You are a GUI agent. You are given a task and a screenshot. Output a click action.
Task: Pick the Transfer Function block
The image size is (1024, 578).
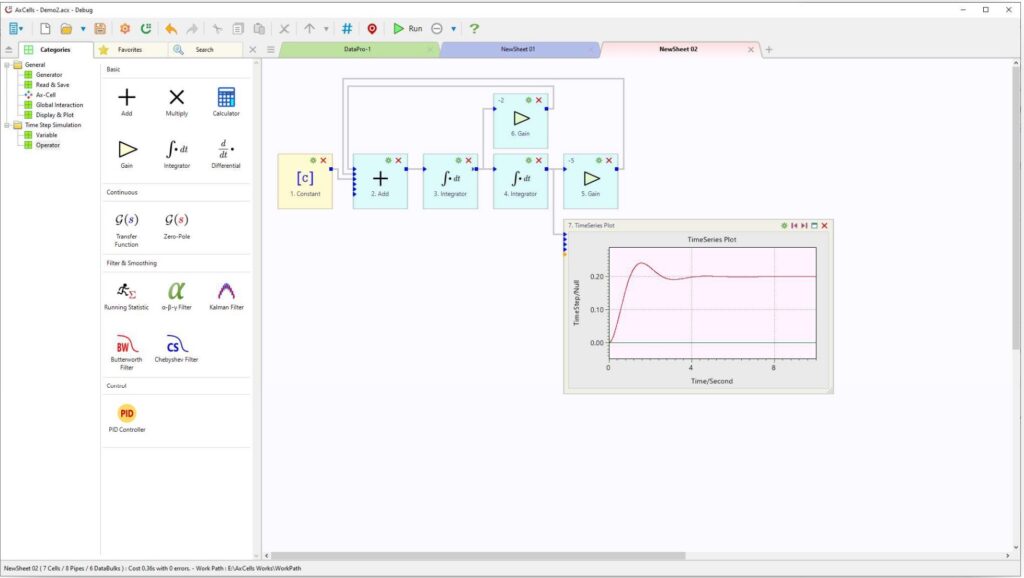pyautogui.click(x=126, y=219)
